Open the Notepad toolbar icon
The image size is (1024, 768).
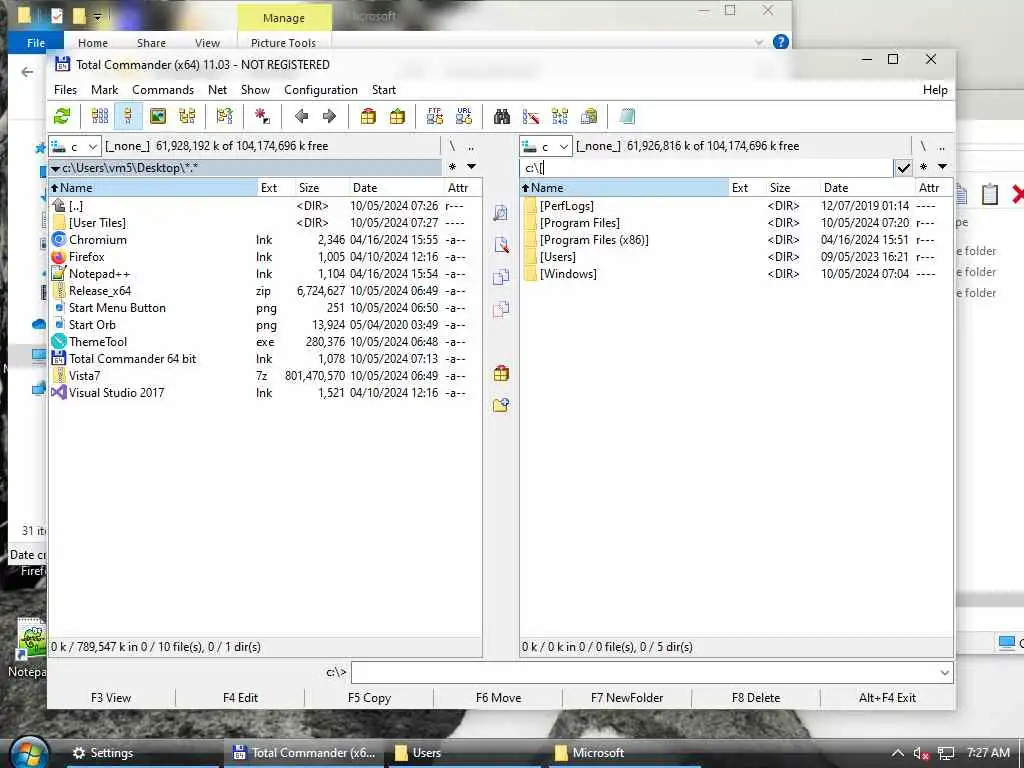pos(627,117)
